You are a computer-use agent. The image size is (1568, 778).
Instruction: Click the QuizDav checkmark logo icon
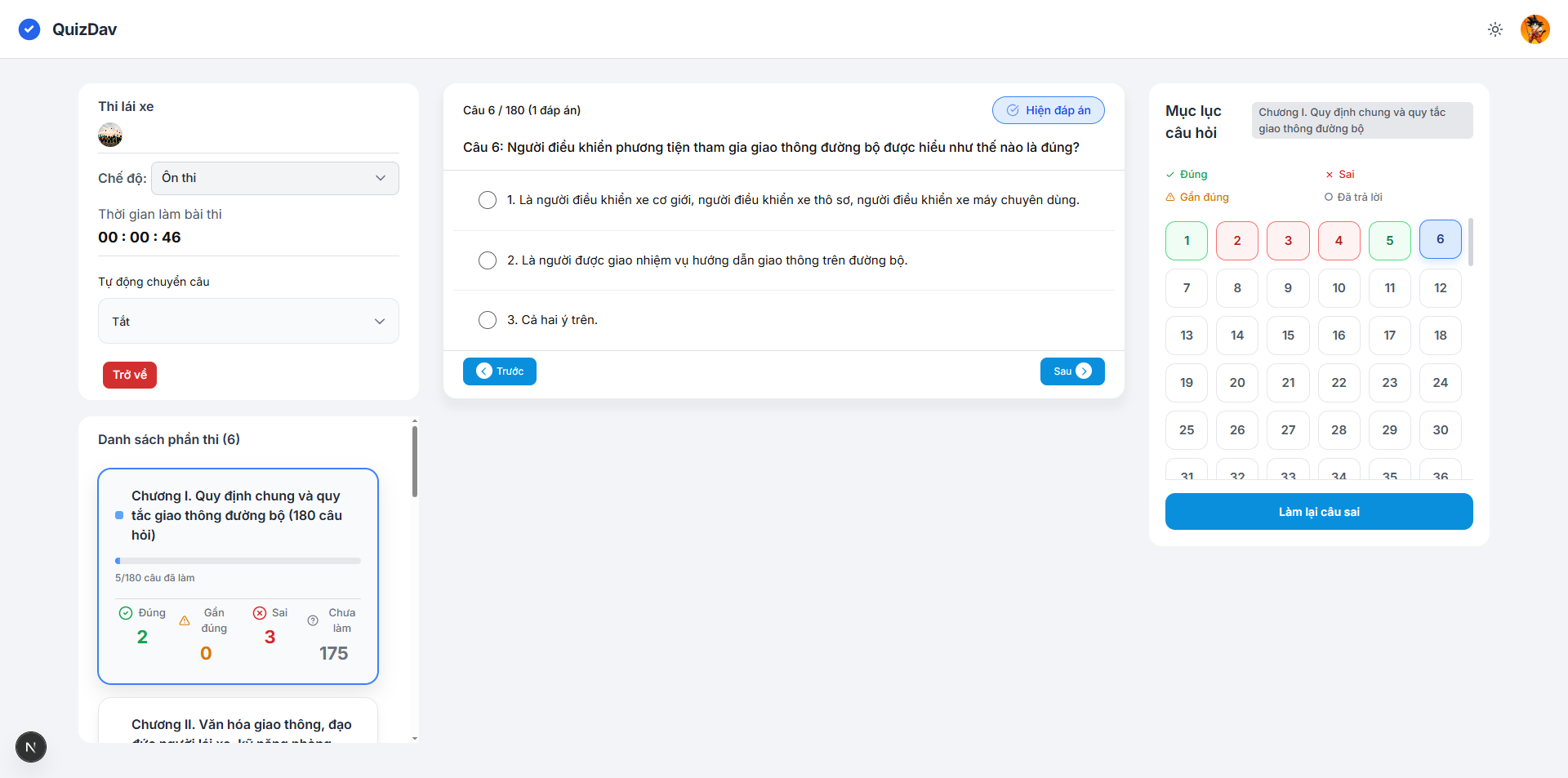29,29
